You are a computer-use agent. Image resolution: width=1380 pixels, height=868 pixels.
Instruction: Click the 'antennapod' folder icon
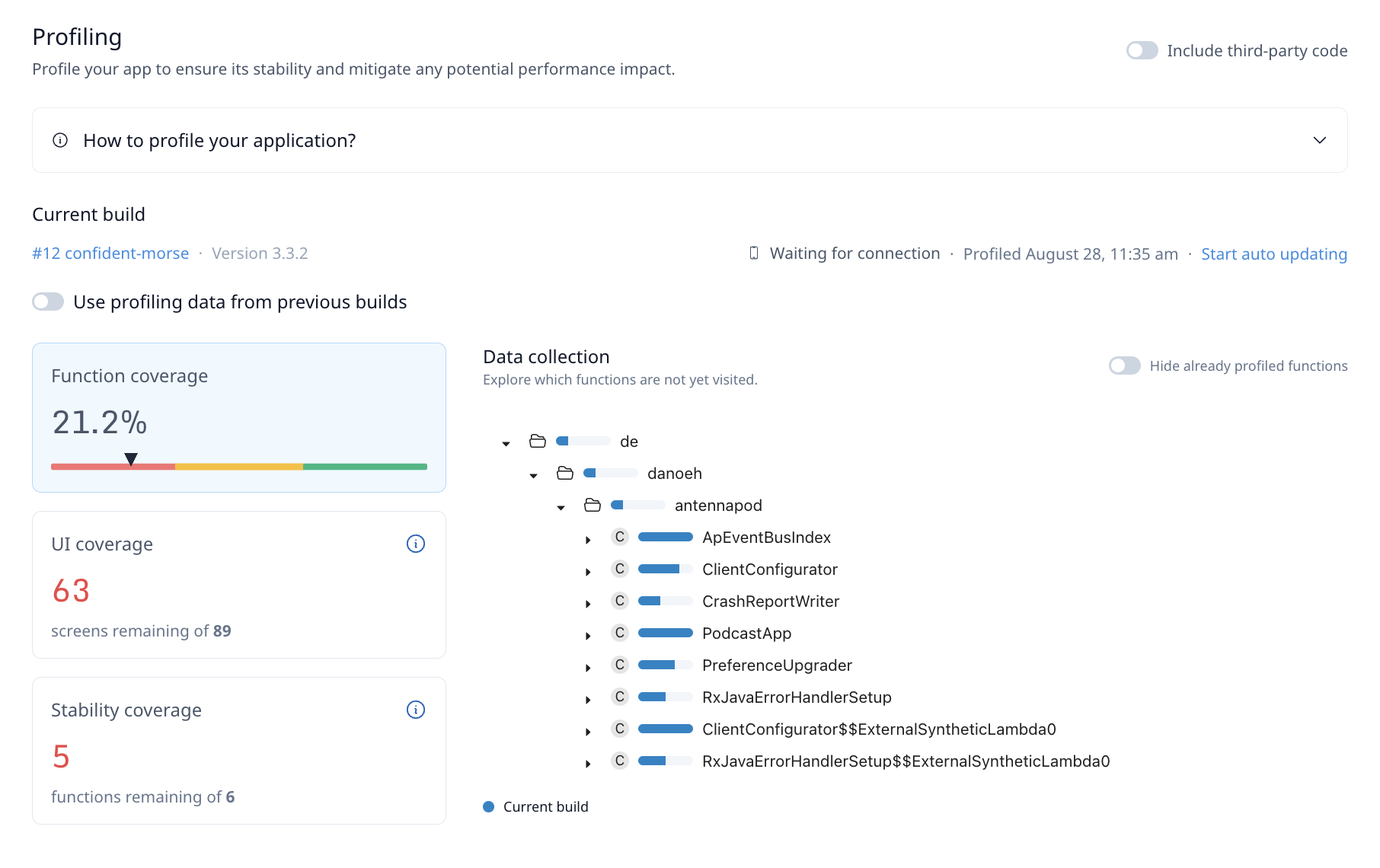[x=593, y=506]
